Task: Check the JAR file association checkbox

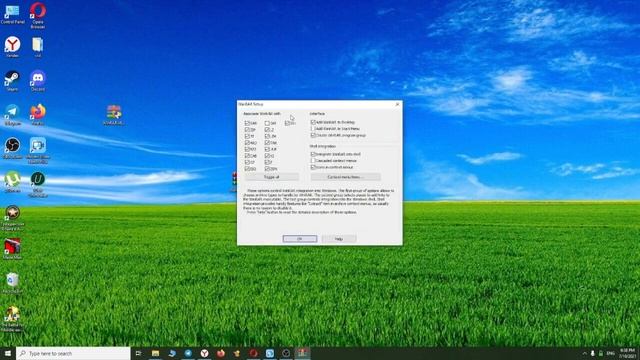Action: click(x=267, y=123)
